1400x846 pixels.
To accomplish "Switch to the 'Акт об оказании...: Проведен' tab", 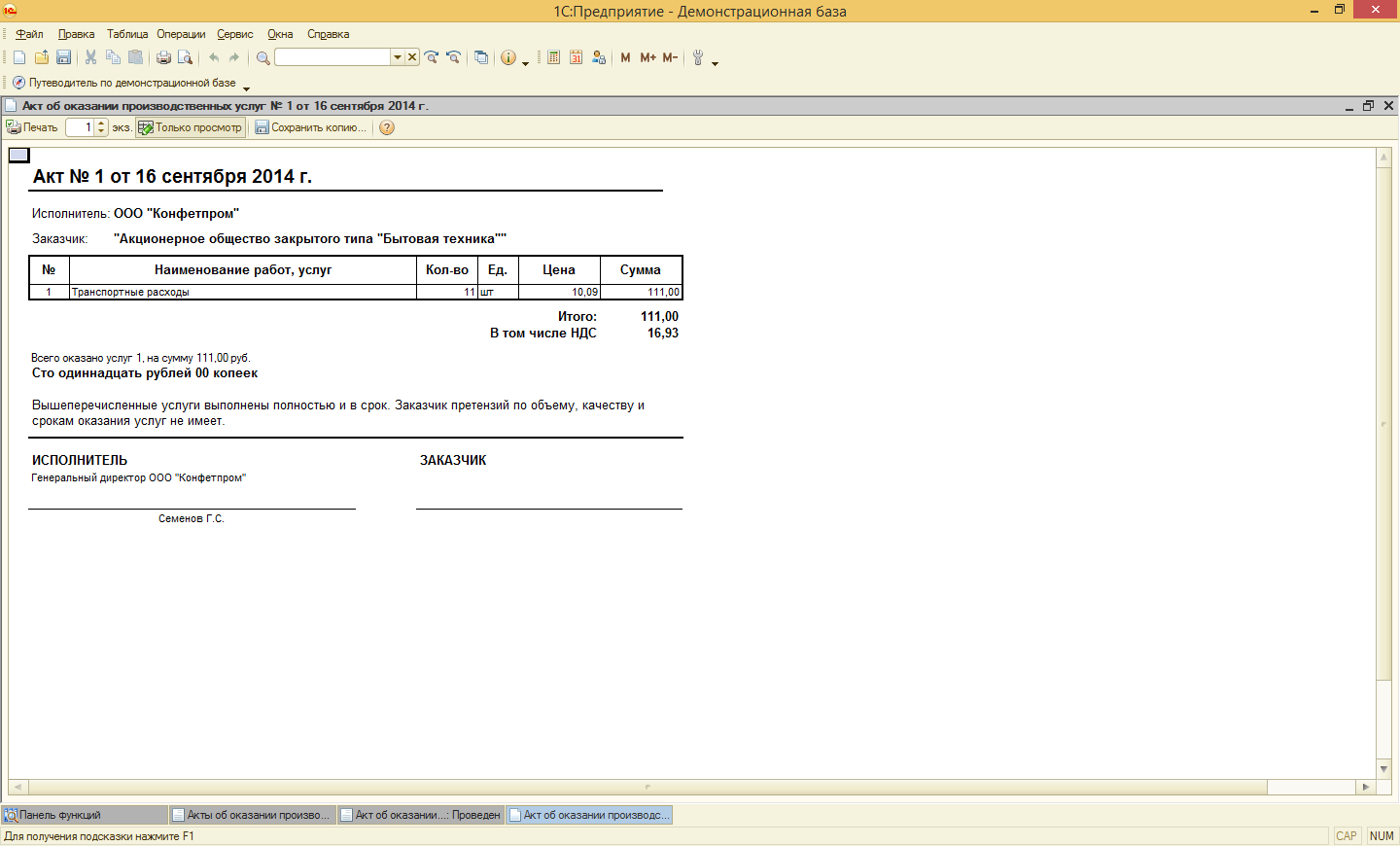I will 421,815.
